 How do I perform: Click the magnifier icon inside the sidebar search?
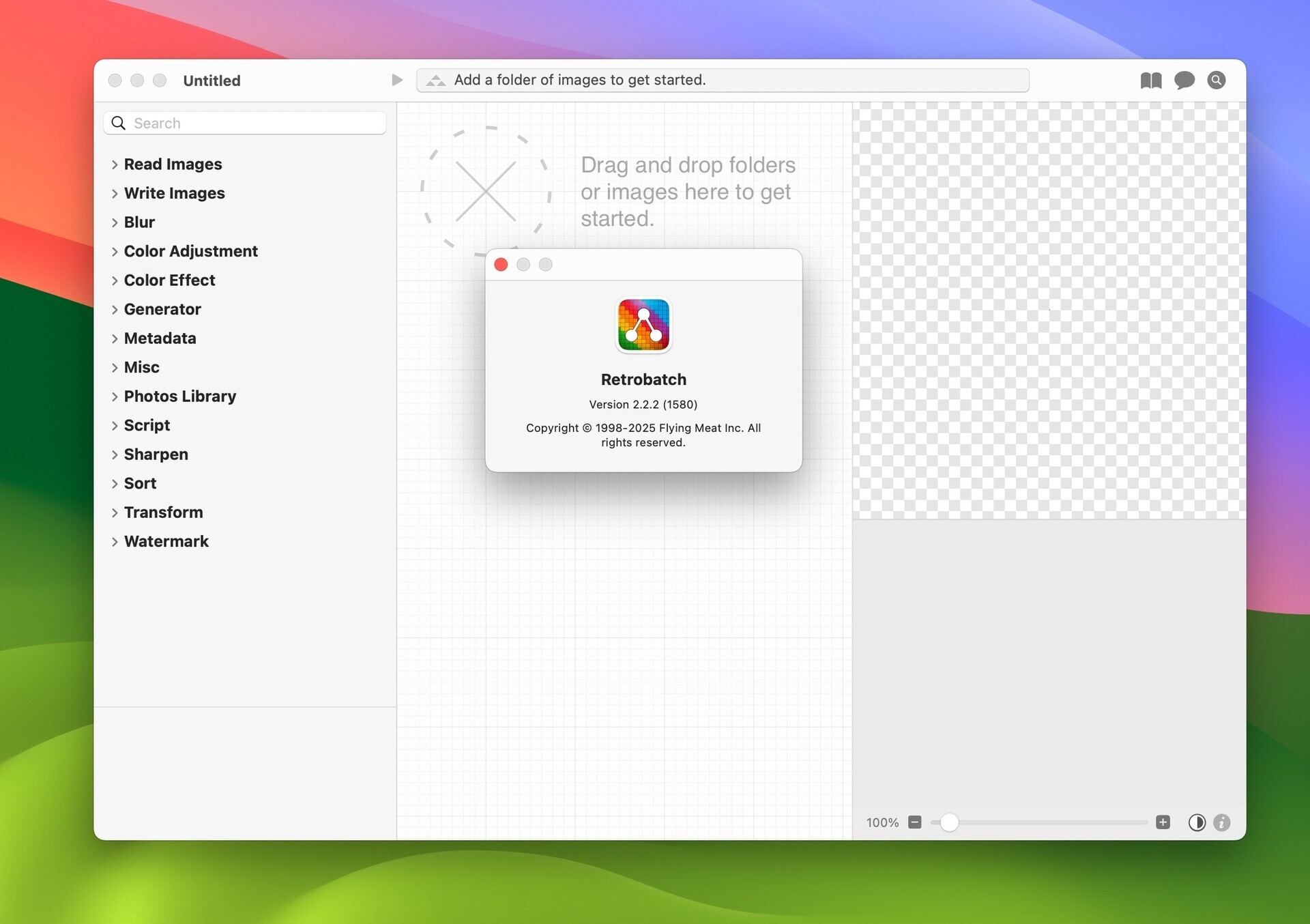(x=118, y=123)
